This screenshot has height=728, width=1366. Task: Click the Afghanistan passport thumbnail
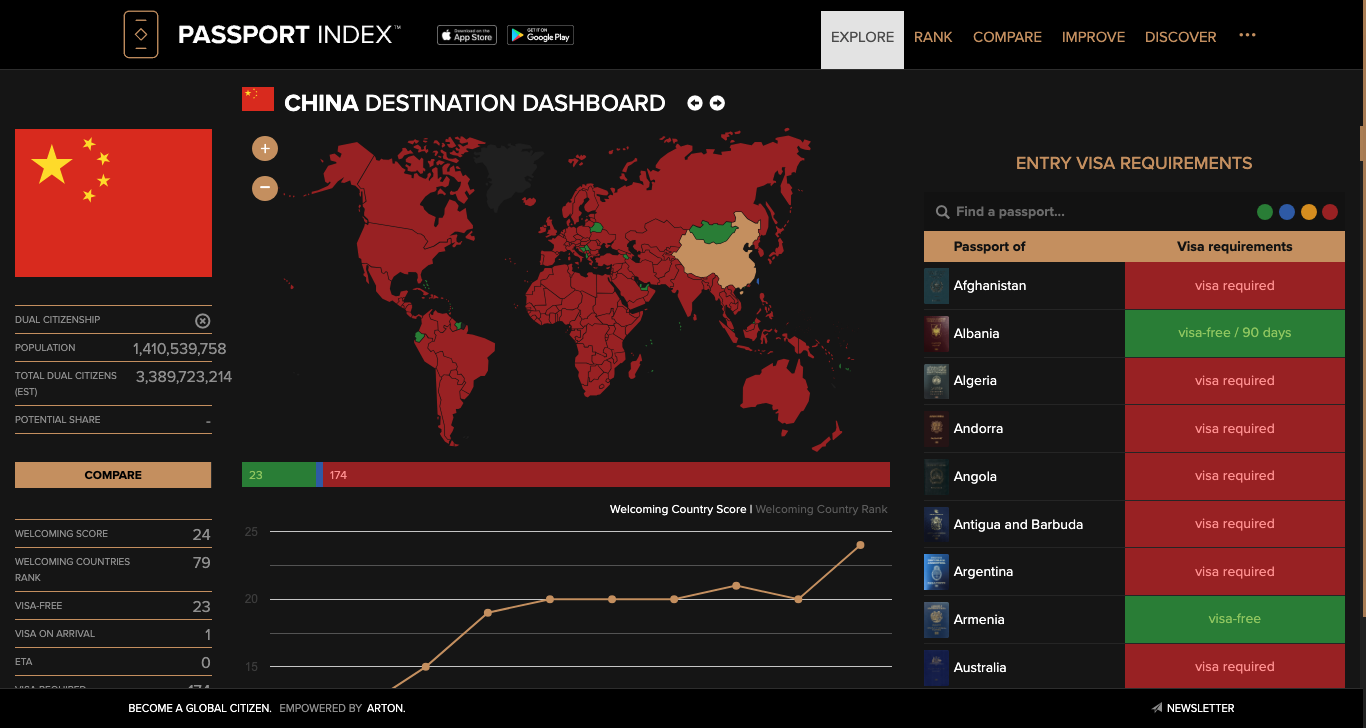click(x=936, y=286)
